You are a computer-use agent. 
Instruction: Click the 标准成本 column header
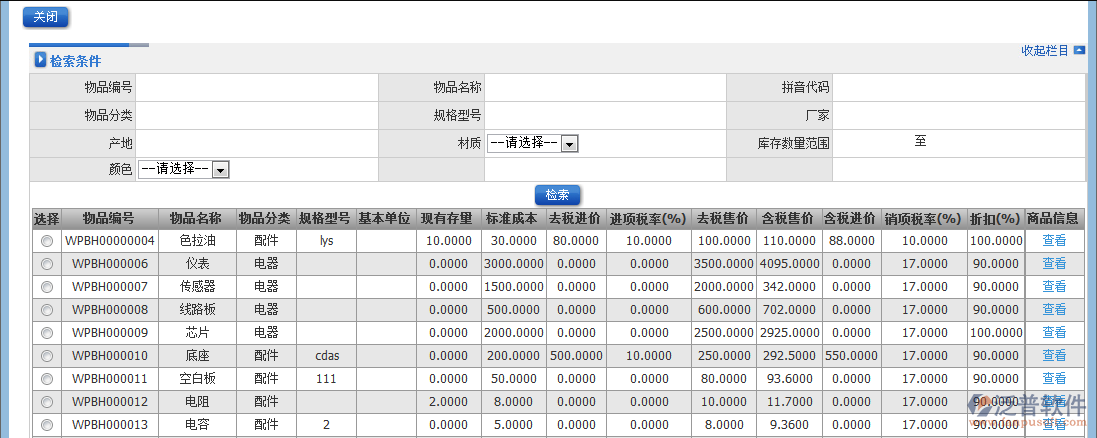click(514, 218)
